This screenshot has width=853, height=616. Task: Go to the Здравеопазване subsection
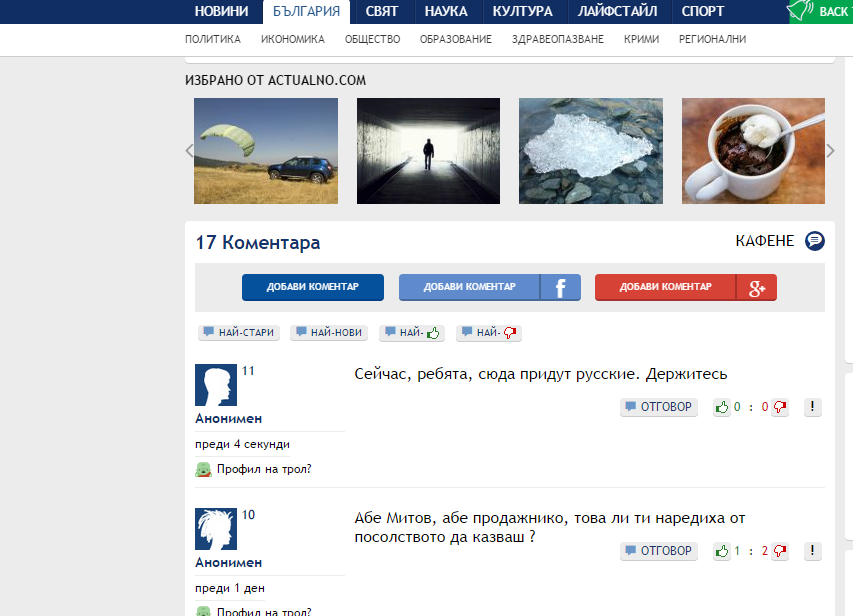pyautogui.click(x=558, y=39)
